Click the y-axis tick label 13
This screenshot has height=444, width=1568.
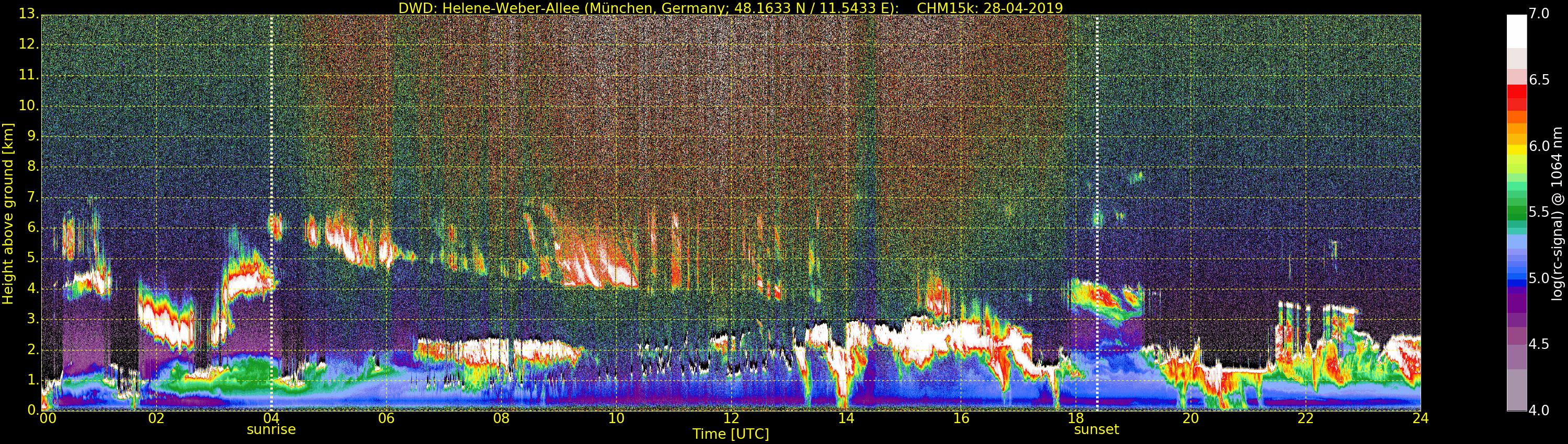click(x=29, y=14)
